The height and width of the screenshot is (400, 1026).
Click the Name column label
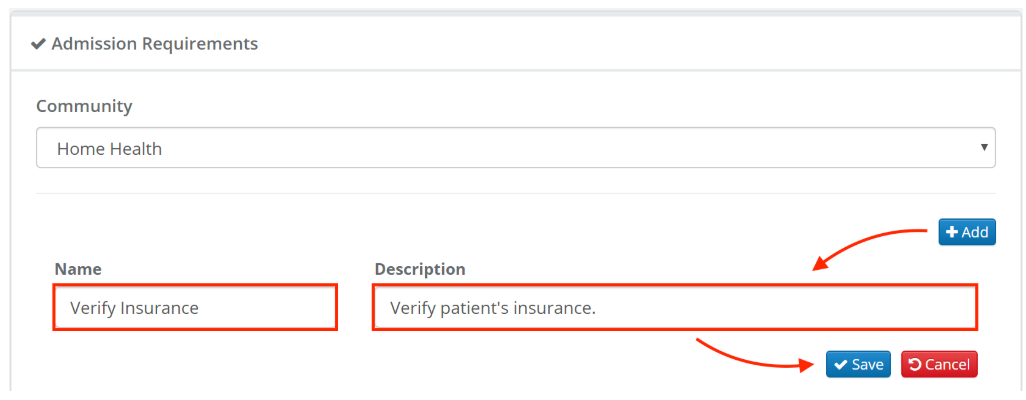(78, 269)
